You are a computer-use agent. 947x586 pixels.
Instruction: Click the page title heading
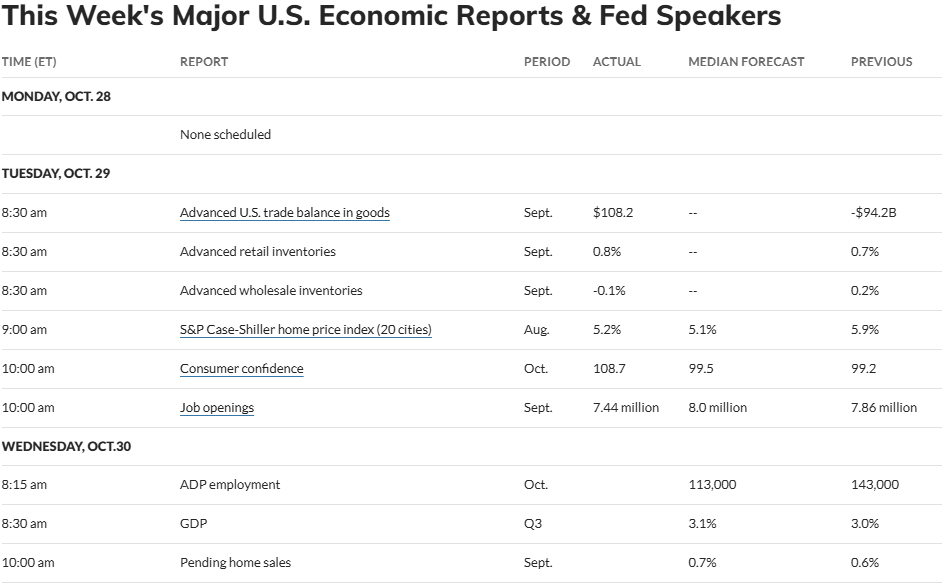391,16
